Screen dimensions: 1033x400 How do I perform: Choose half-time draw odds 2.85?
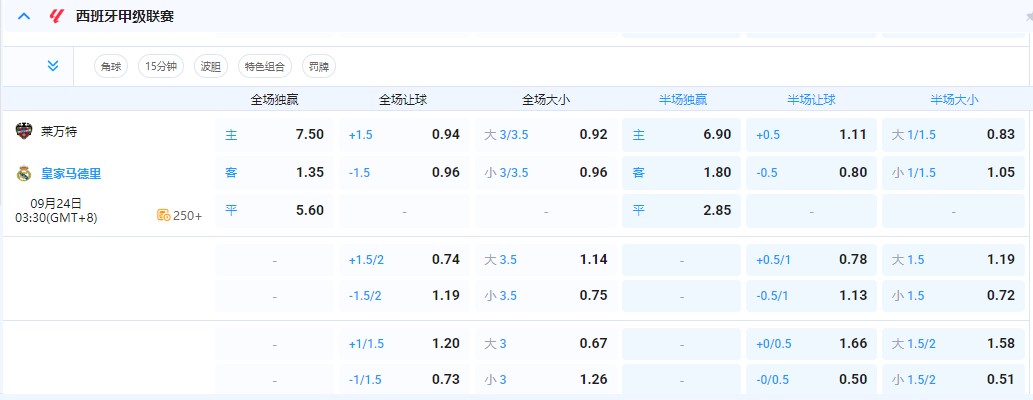pos(682,211)
